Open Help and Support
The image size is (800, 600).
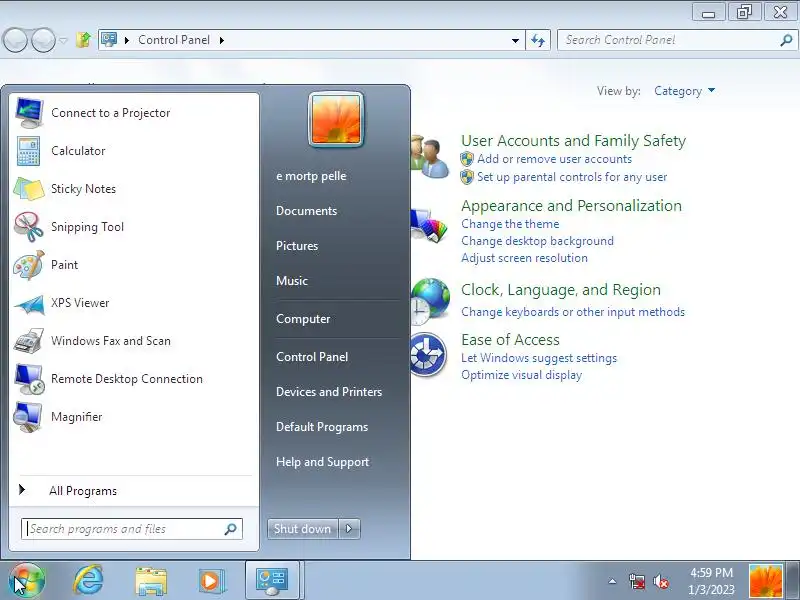322,462
